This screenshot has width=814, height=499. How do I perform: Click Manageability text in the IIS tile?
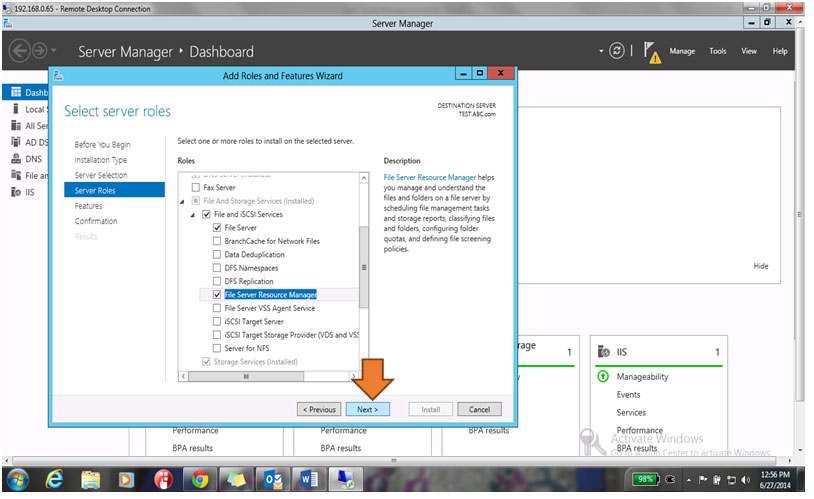642,376
